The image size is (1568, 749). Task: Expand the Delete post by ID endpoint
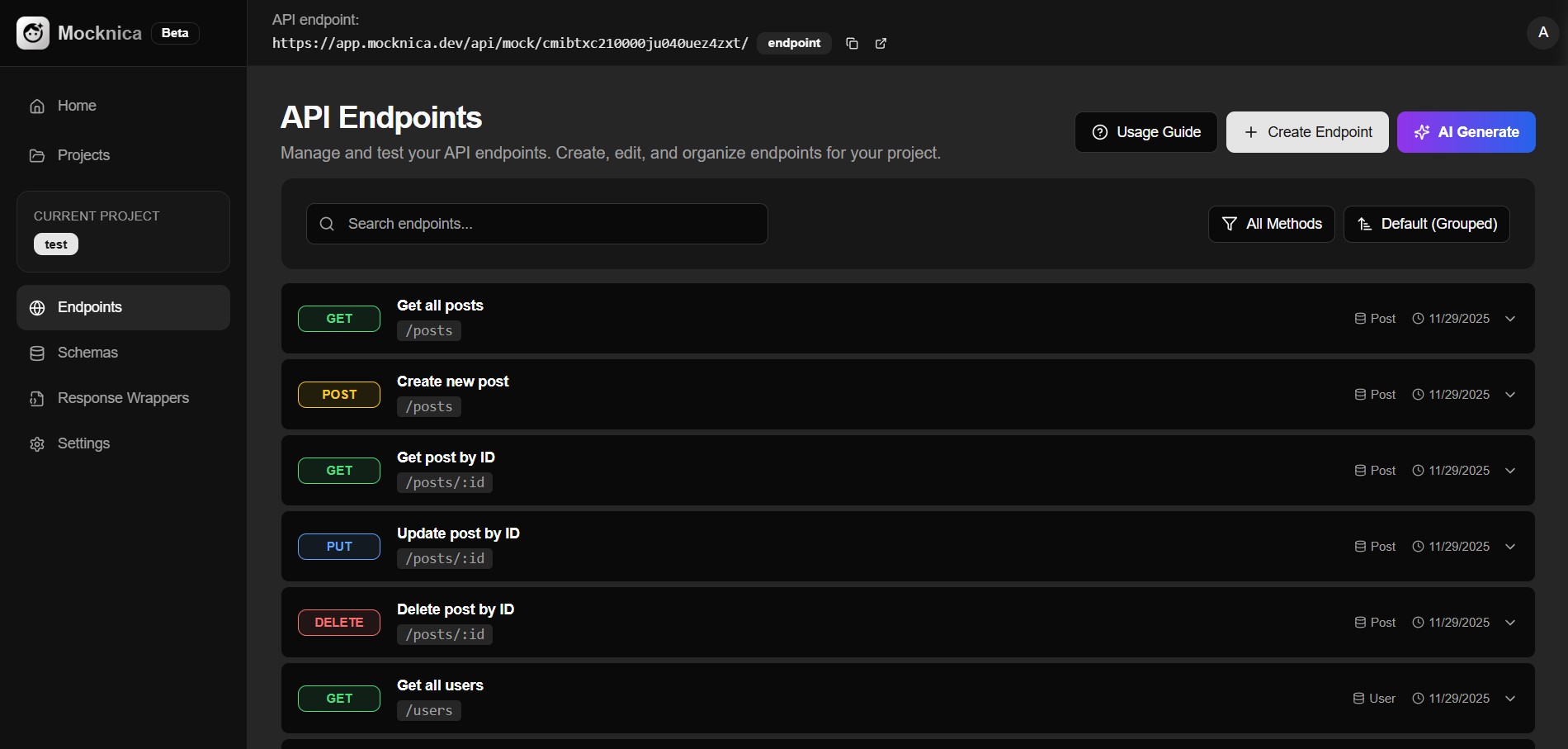tap(1510, 623)
